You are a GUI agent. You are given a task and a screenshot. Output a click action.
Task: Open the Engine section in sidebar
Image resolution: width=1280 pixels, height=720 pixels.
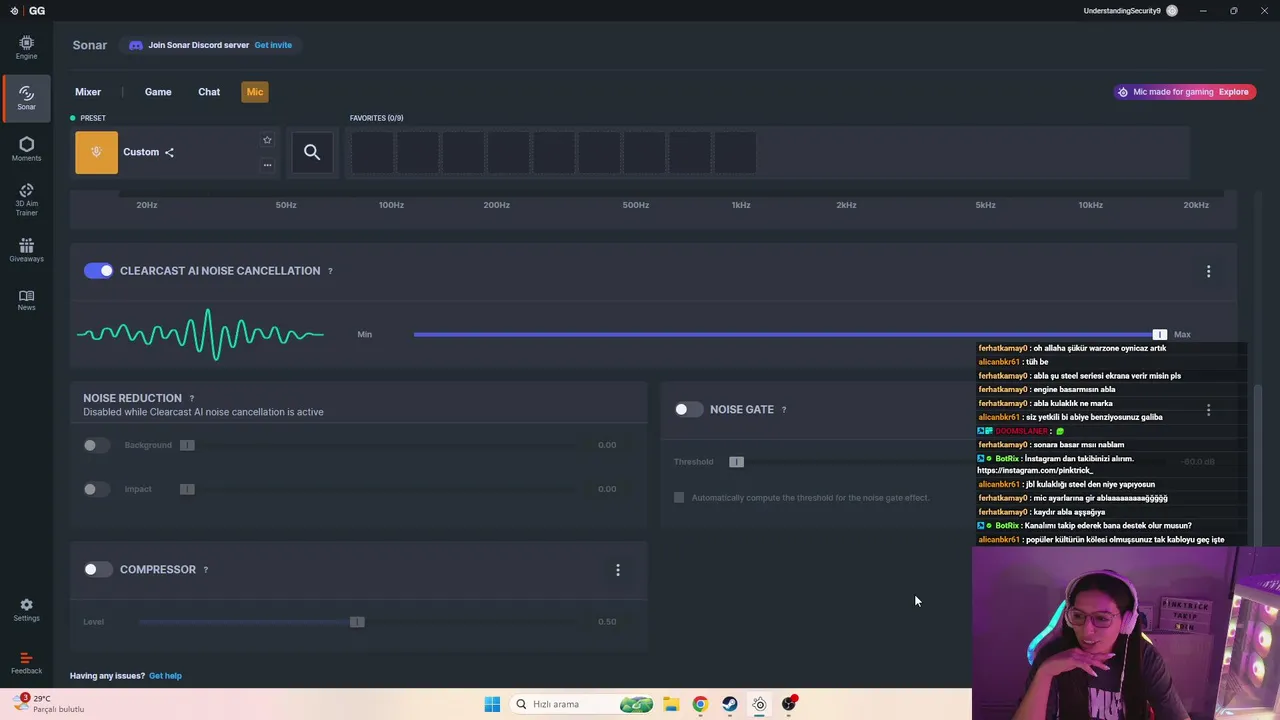[x=26, y=47]
